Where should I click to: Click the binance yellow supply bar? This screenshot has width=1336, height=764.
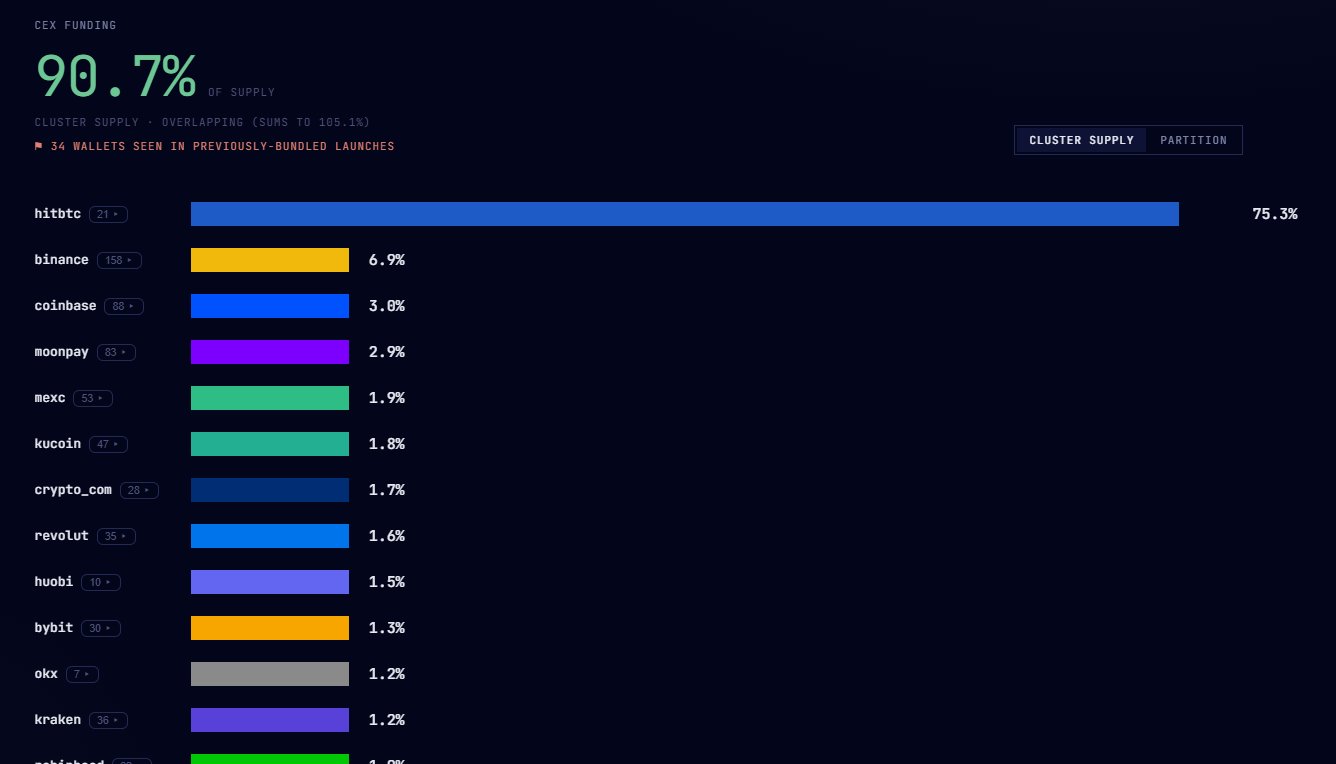pos(270,260)
